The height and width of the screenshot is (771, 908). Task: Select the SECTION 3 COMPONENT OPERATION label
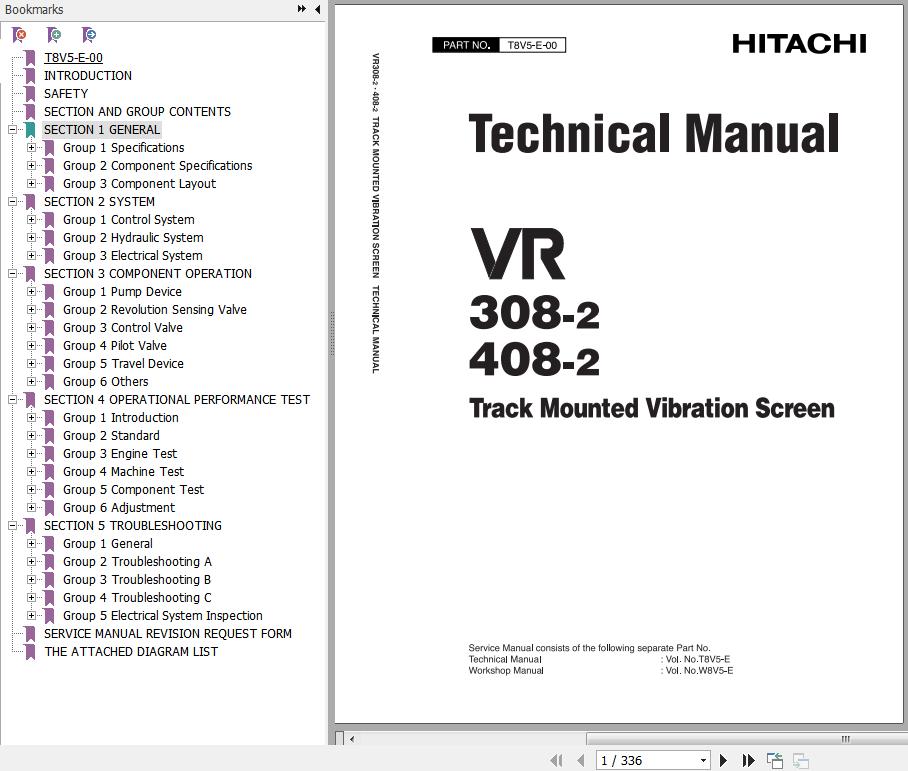pyautogui.click(x=148, y=273)
